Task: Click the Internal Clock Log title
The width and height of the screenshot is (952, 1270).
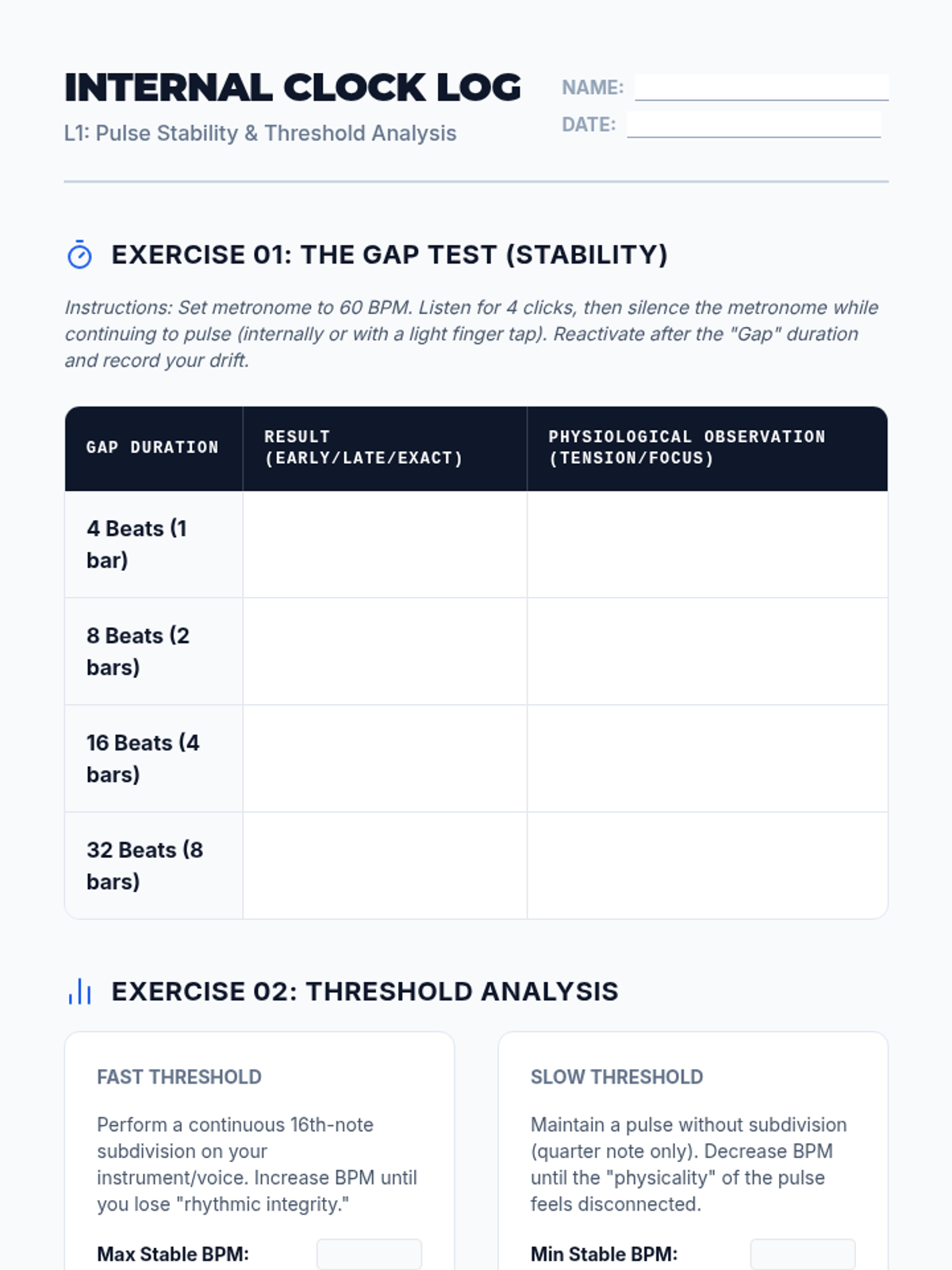Action: pyautogui.click(x=293, y=87)
